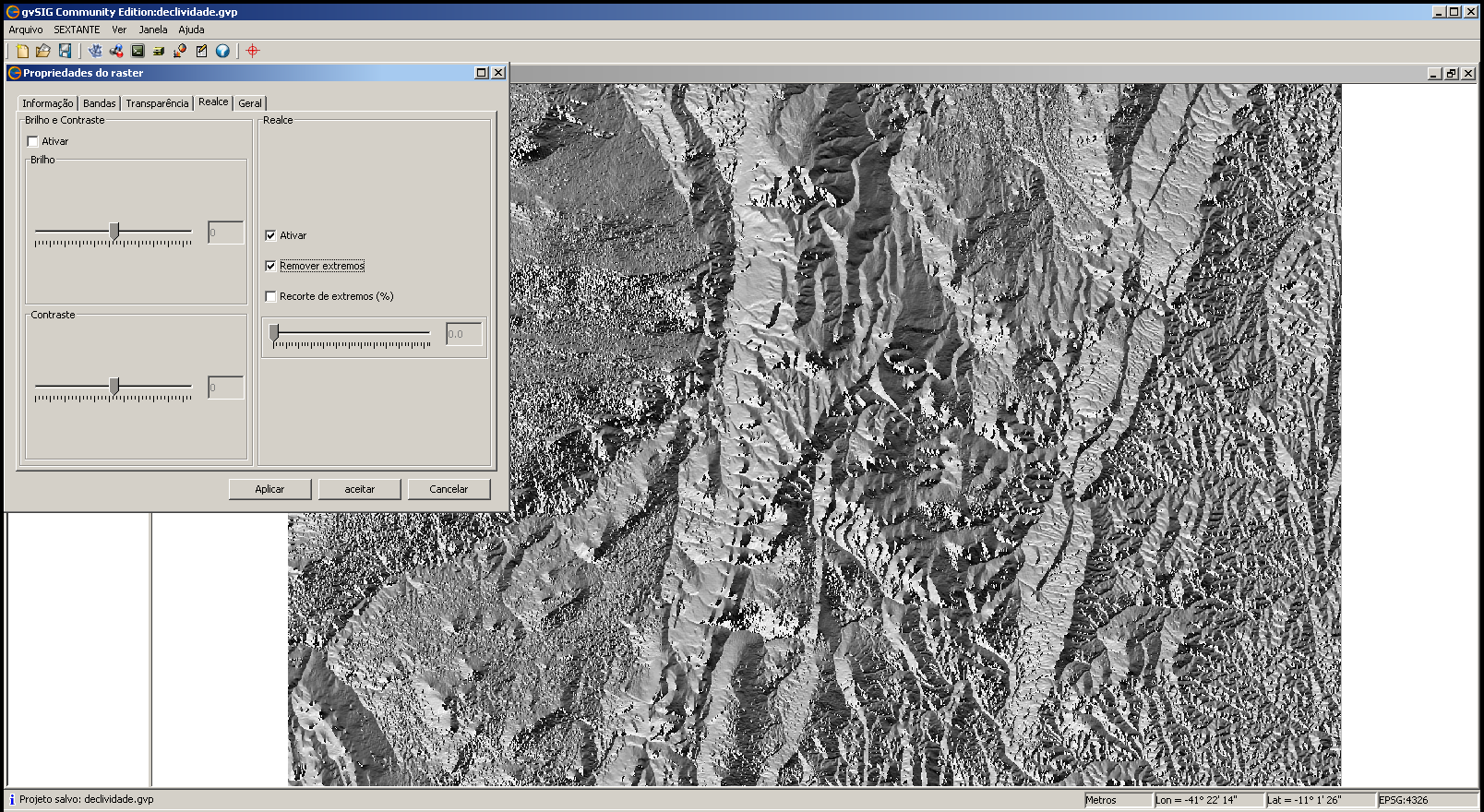Open the pie chart results icon
Viewport: 1484px width, 812px height.
180,51
